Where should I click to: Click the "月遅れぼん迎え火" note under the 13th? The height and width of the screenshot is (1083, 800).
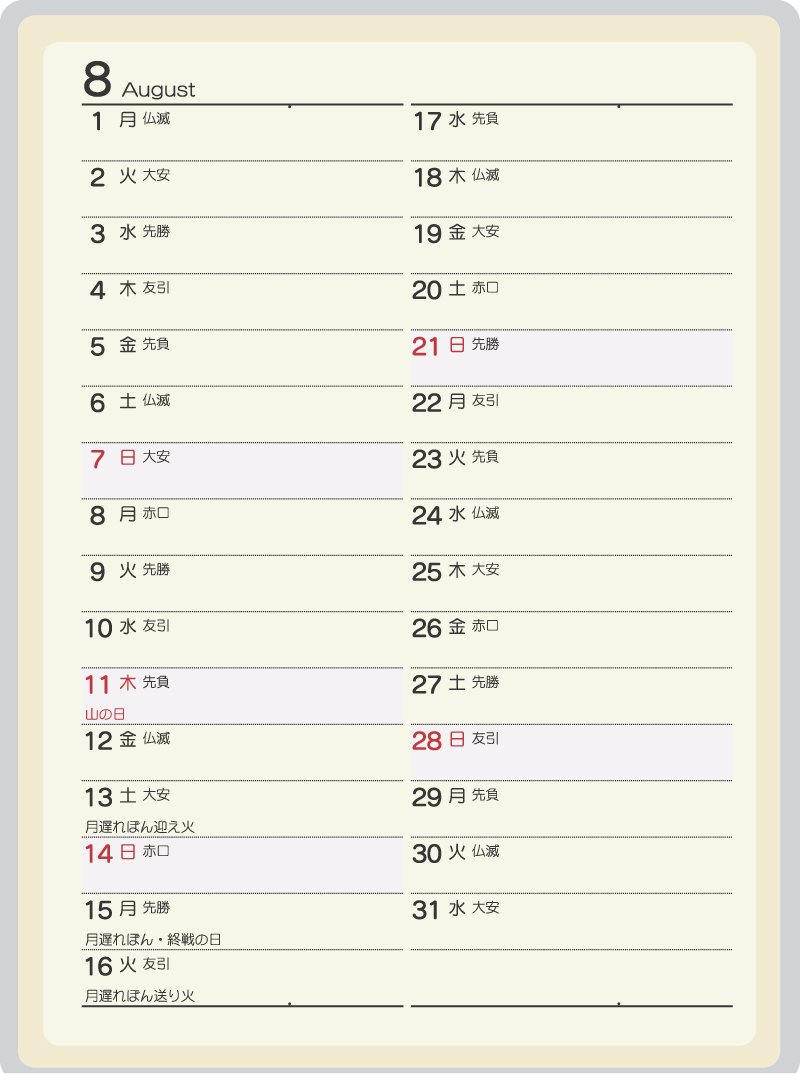[x=138, y=827]
